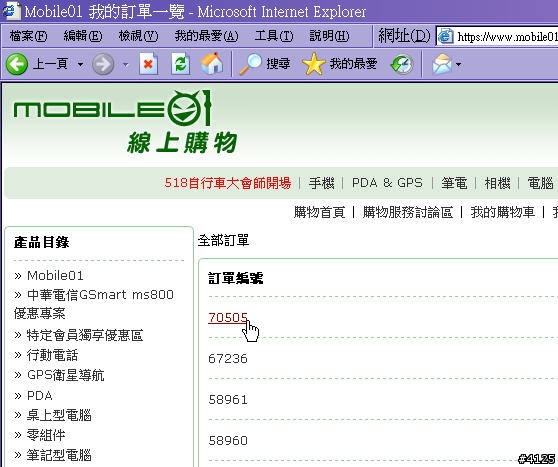Screen dimensions: 558x467
Task: Open the 工具(T) menu
Action: (x=274, y=36)
